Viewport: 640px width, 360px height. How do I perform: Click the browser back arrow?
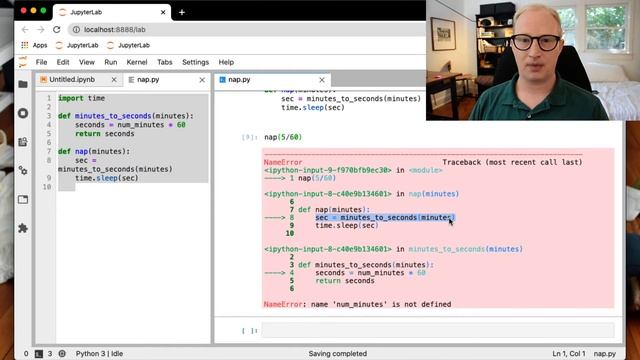25,29
